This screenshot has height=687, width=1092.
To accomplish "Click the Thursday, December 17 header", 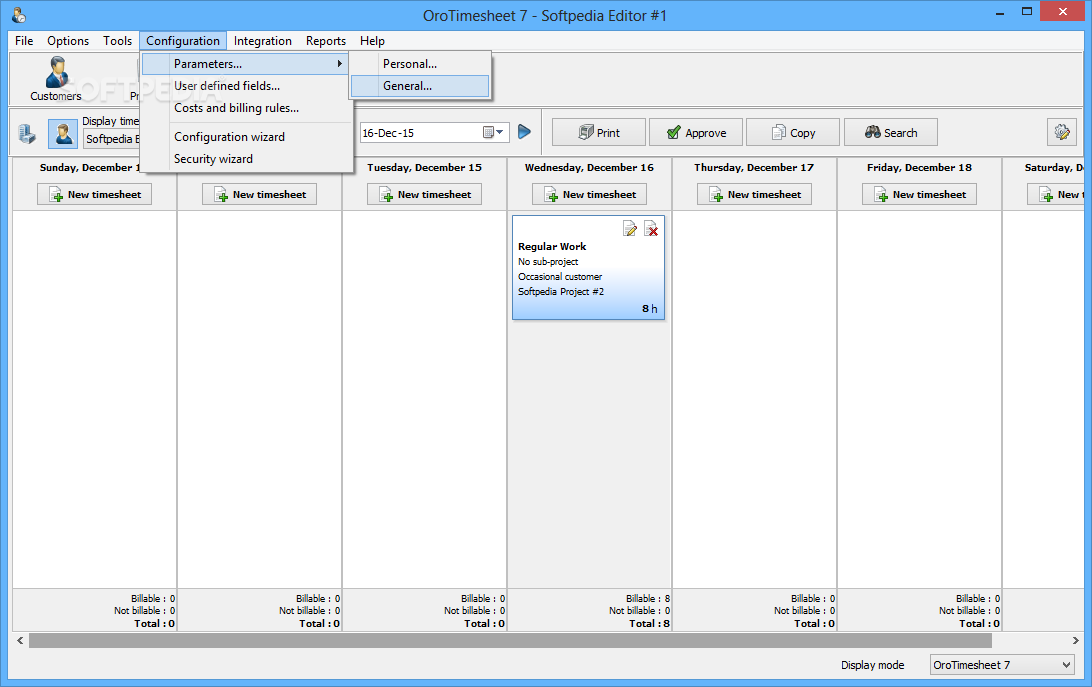I will click(754, 167).
